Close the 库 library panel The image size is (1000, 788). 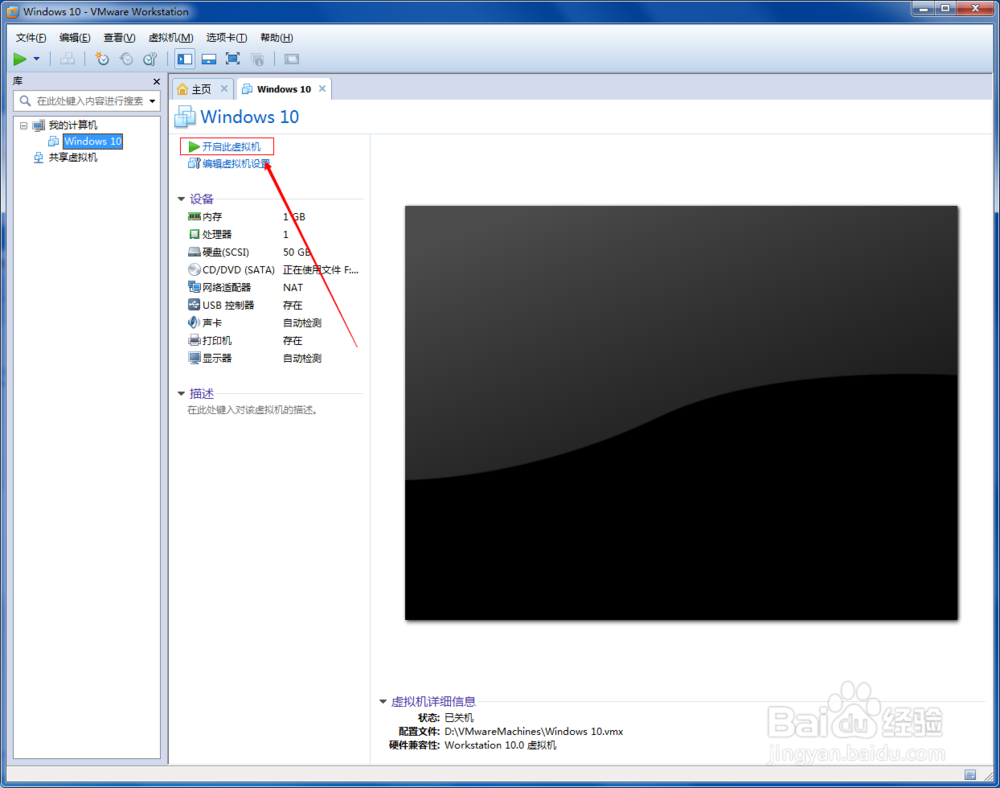tap(156, 82)
